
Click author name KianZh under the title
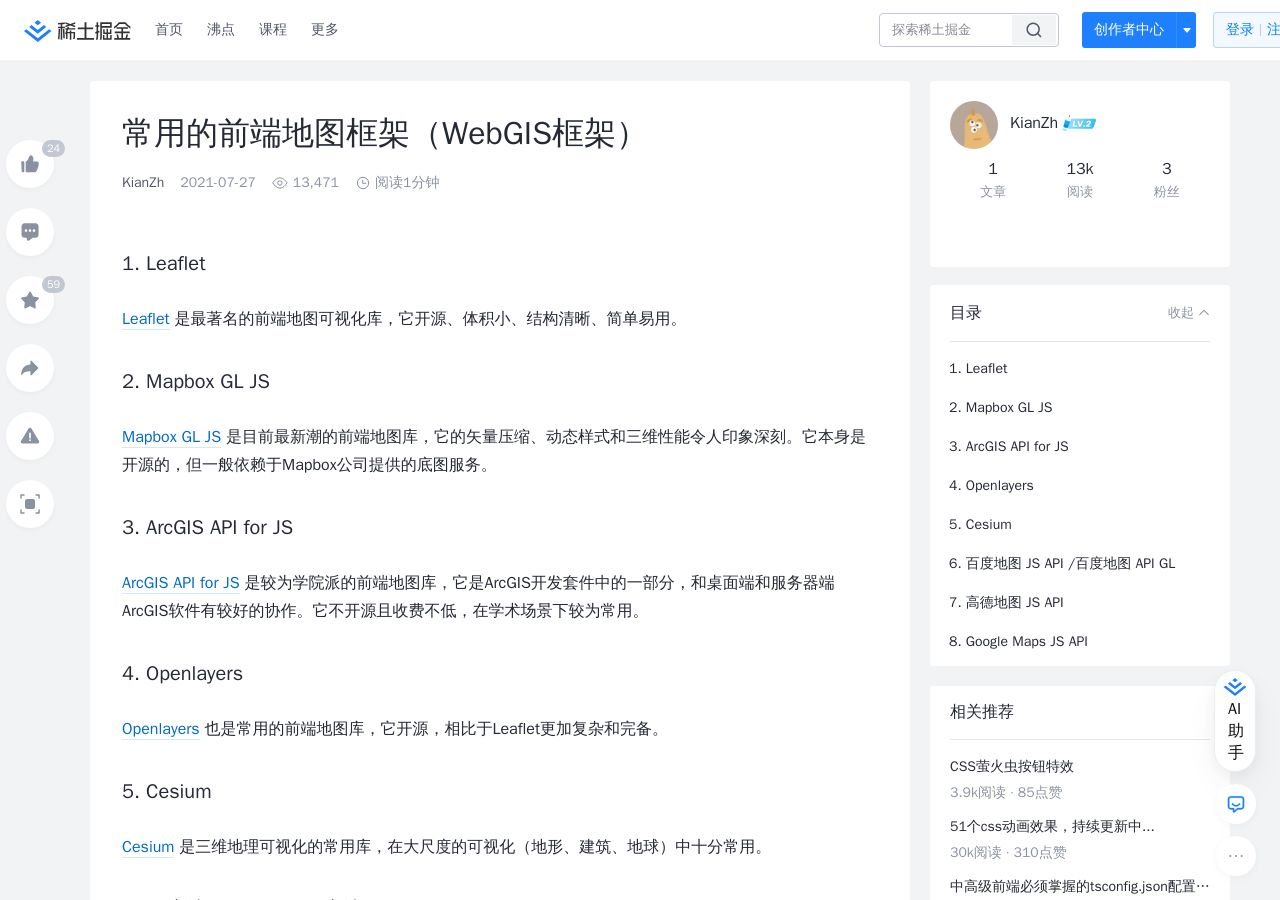tap(143, 183)
